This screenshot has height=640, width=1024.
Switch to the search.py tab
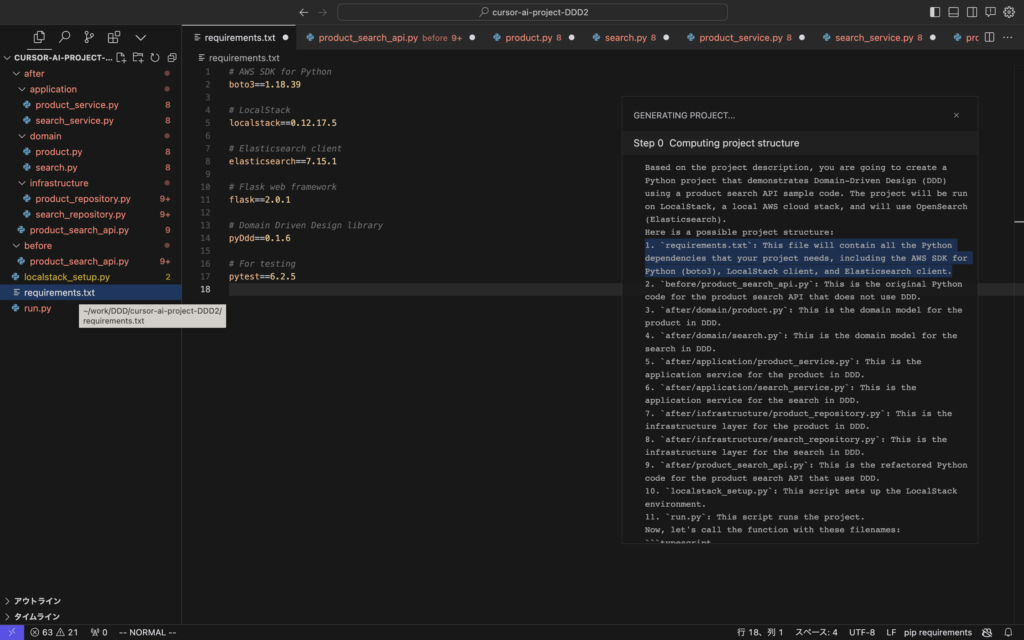(630, 37)
